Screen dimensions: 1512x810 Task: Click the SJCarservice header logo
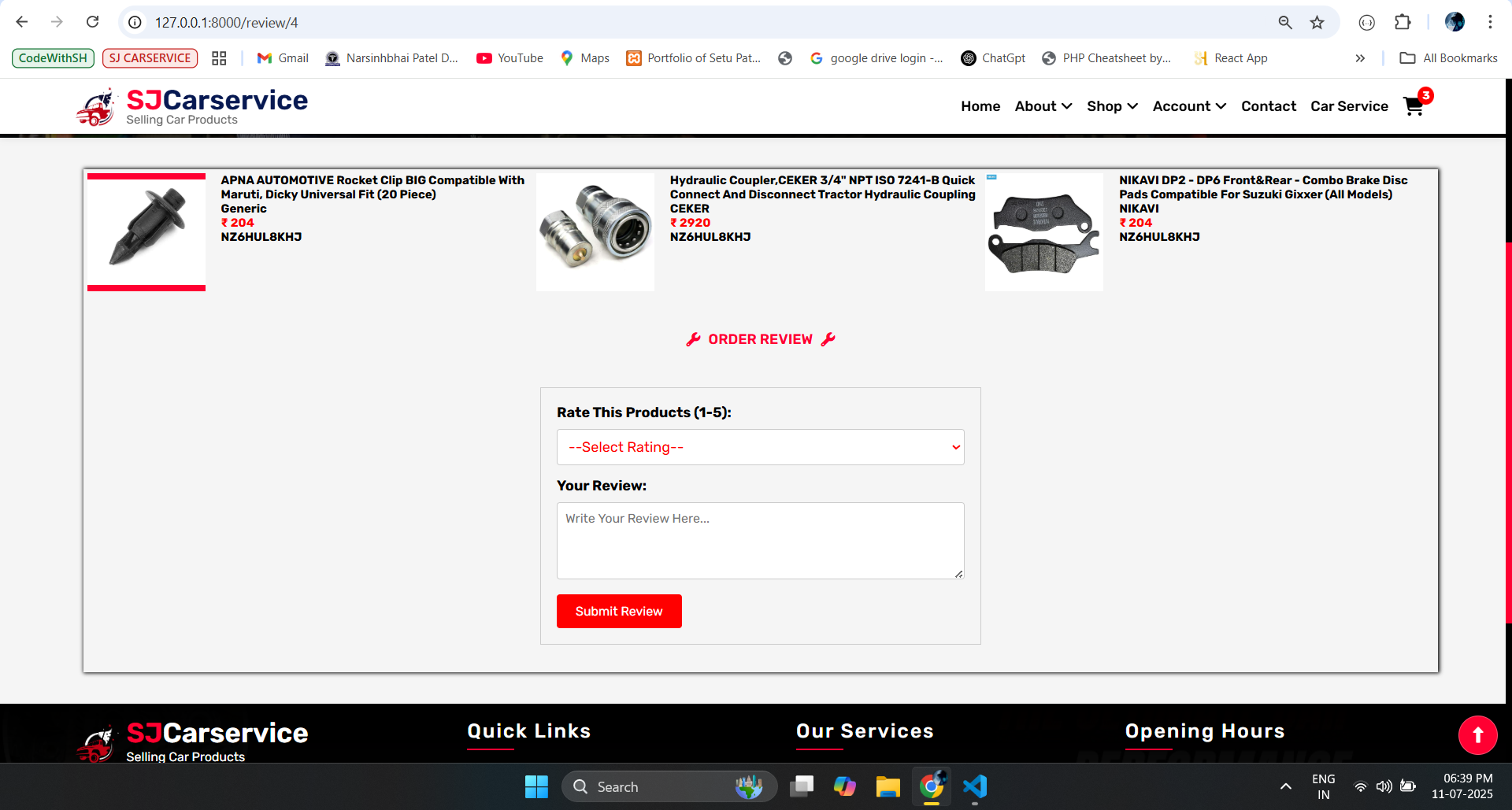point(192,106)
